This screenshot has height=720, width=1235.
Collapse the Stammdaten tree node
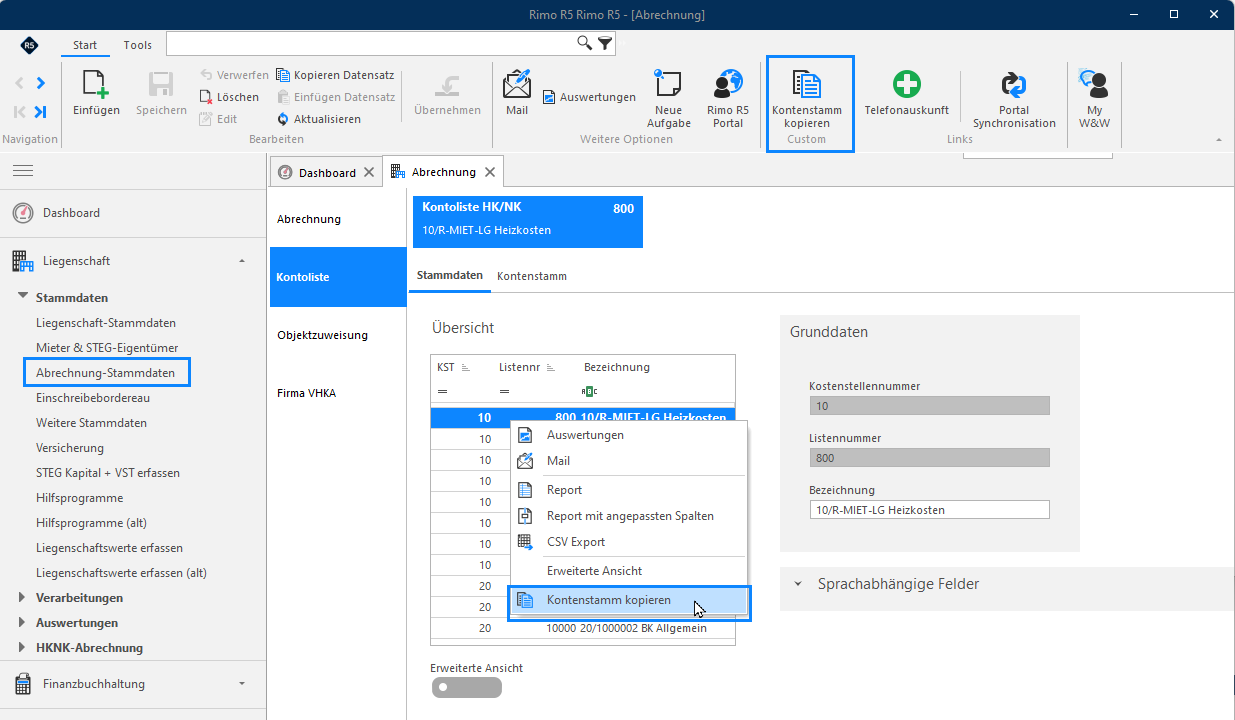[23, 297]
